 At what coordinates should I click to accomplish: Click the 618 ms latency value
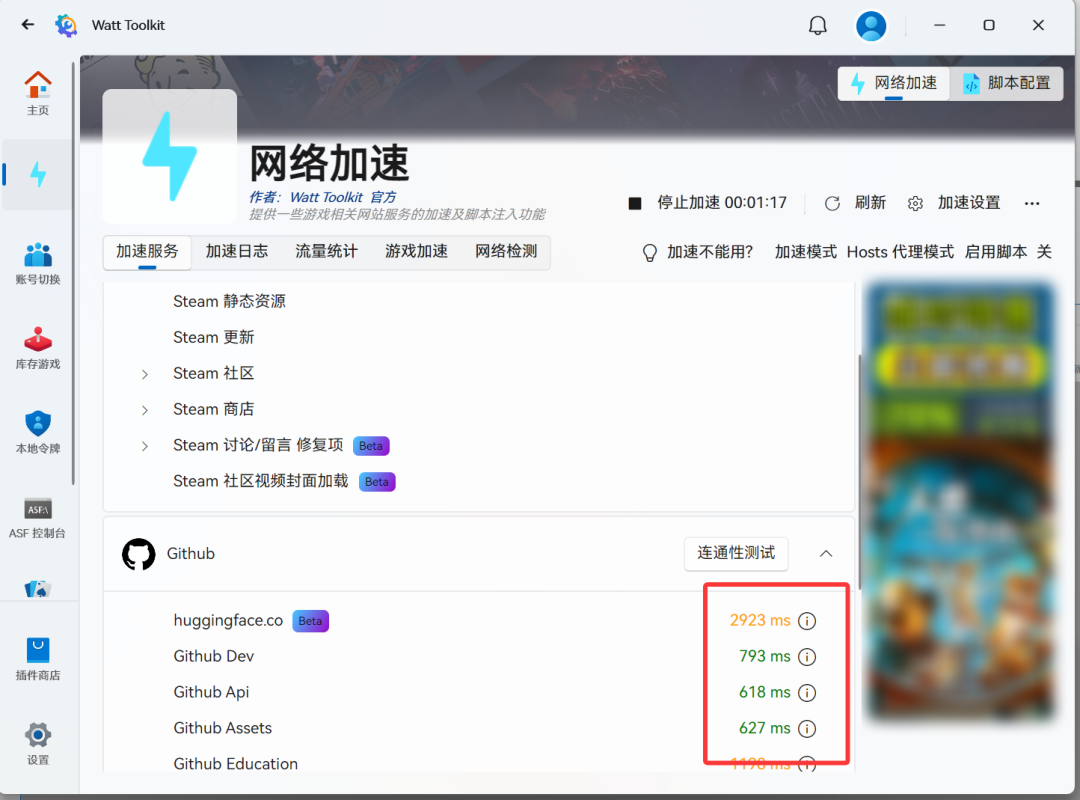[765, 693]
